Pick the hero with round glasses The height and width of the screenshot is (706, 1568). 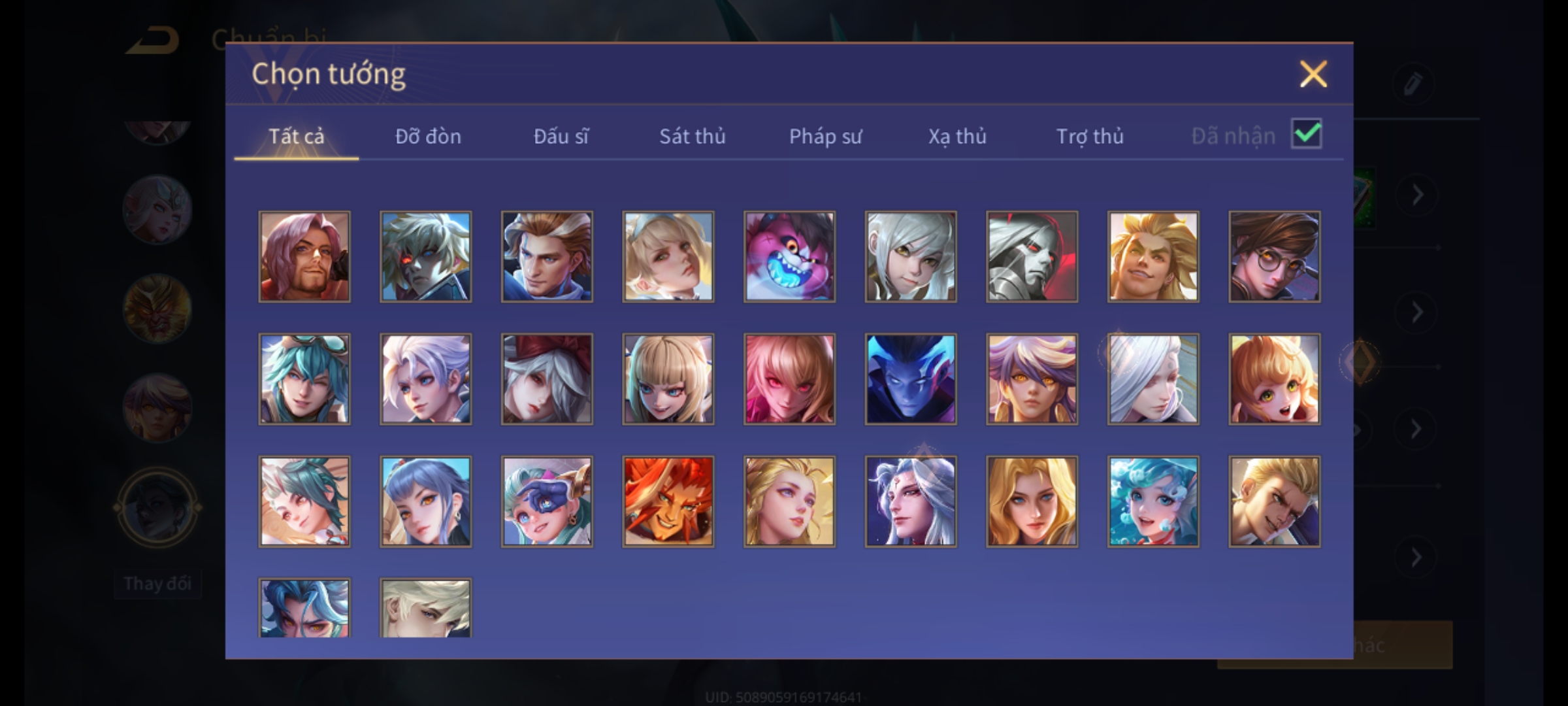pos(1274,256)
